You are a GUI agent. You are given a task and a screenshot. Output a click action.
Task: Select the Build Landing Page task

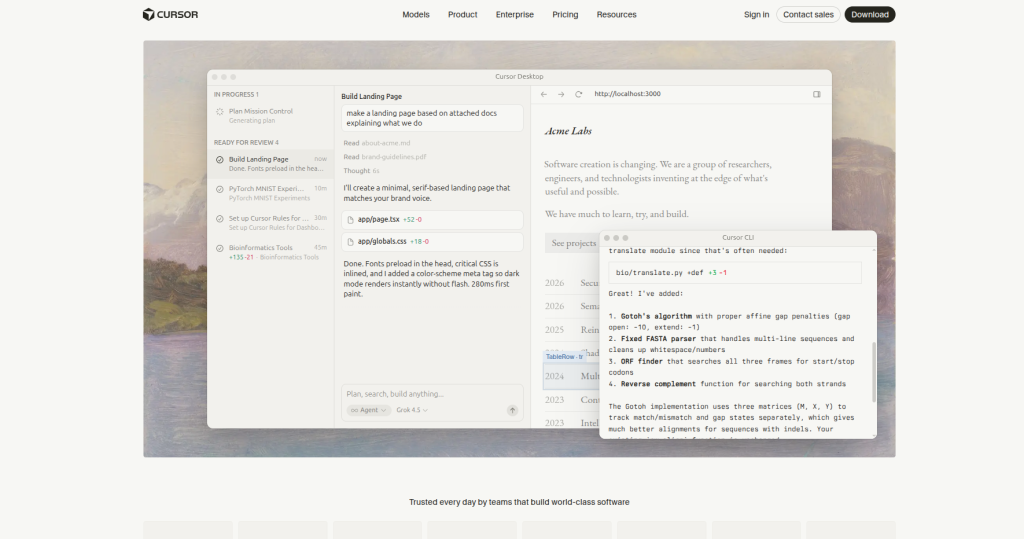tap(270, 164)
